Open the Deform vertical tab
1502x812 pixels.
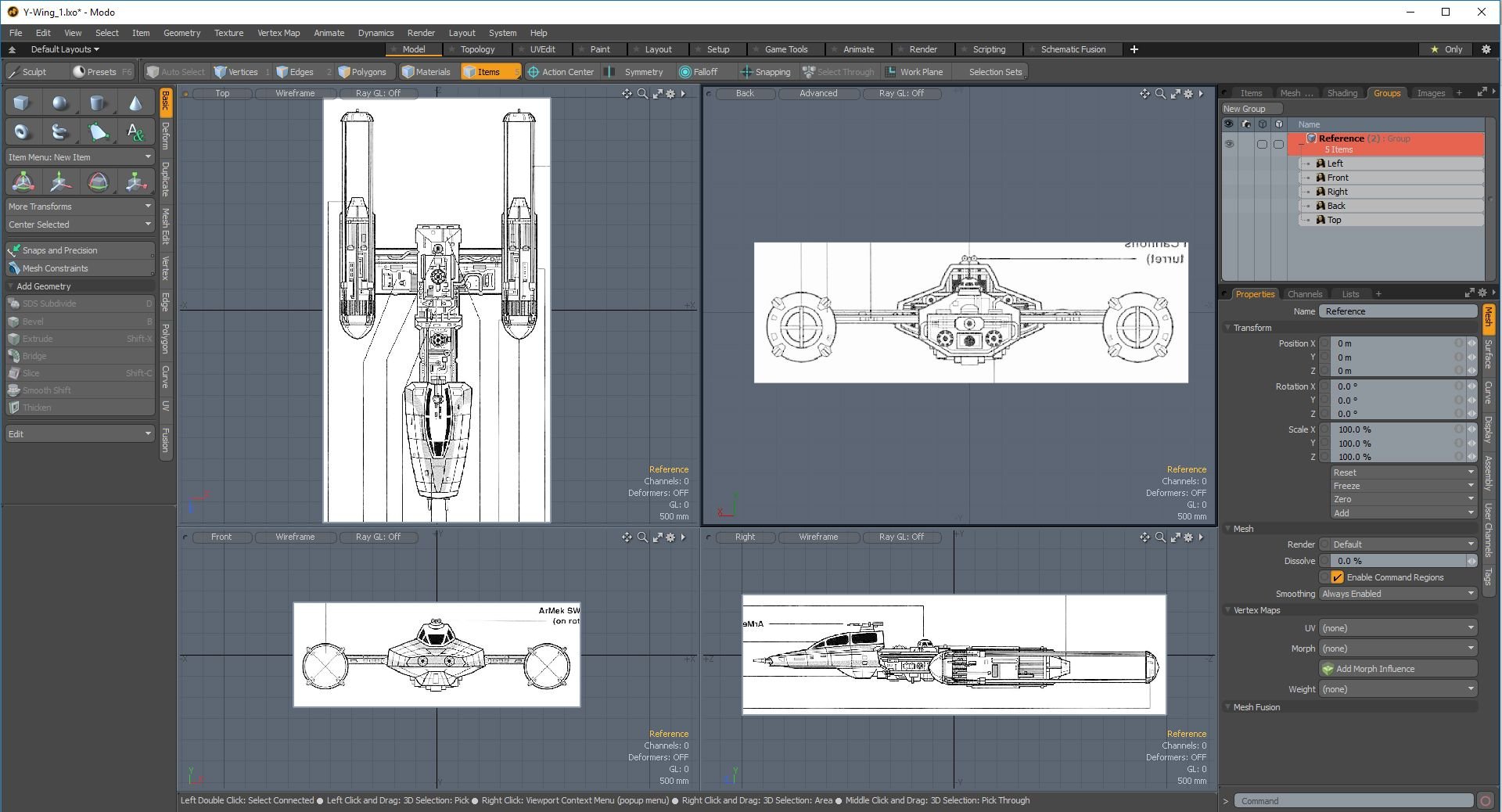tap(166, 136)
